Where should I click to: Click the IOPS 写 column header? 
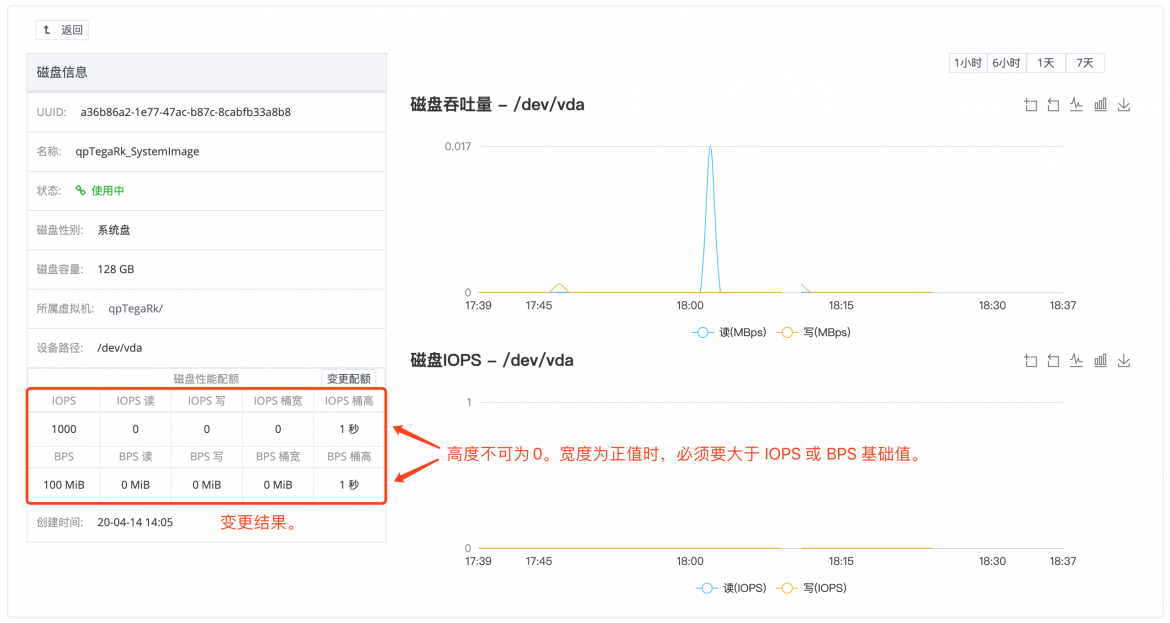[207, 401]
